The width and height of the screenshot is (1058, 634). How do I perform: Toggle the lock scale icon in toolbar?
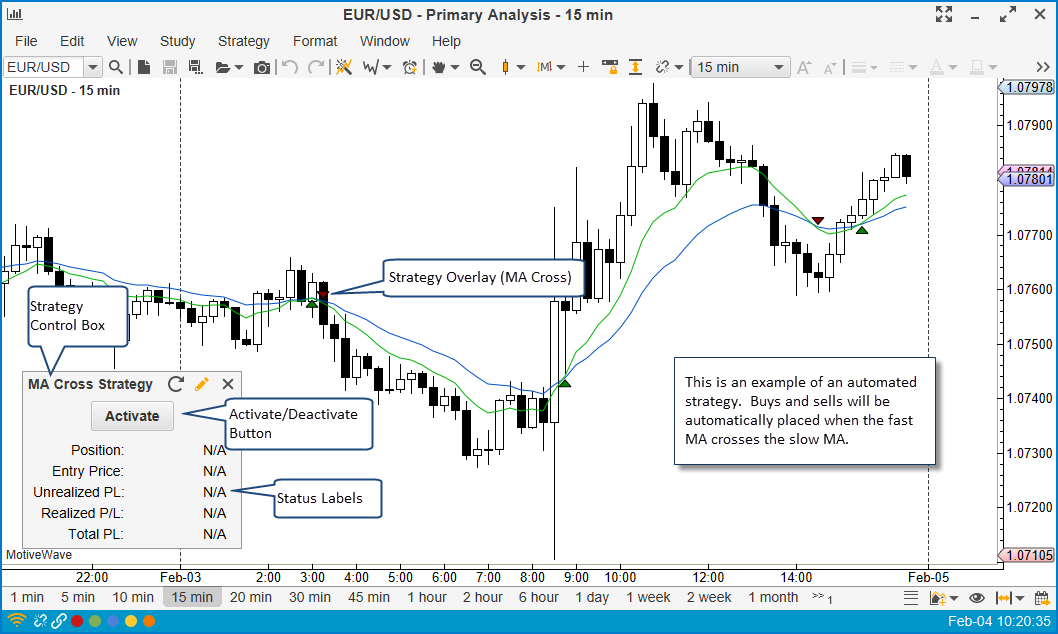point(609,67)
